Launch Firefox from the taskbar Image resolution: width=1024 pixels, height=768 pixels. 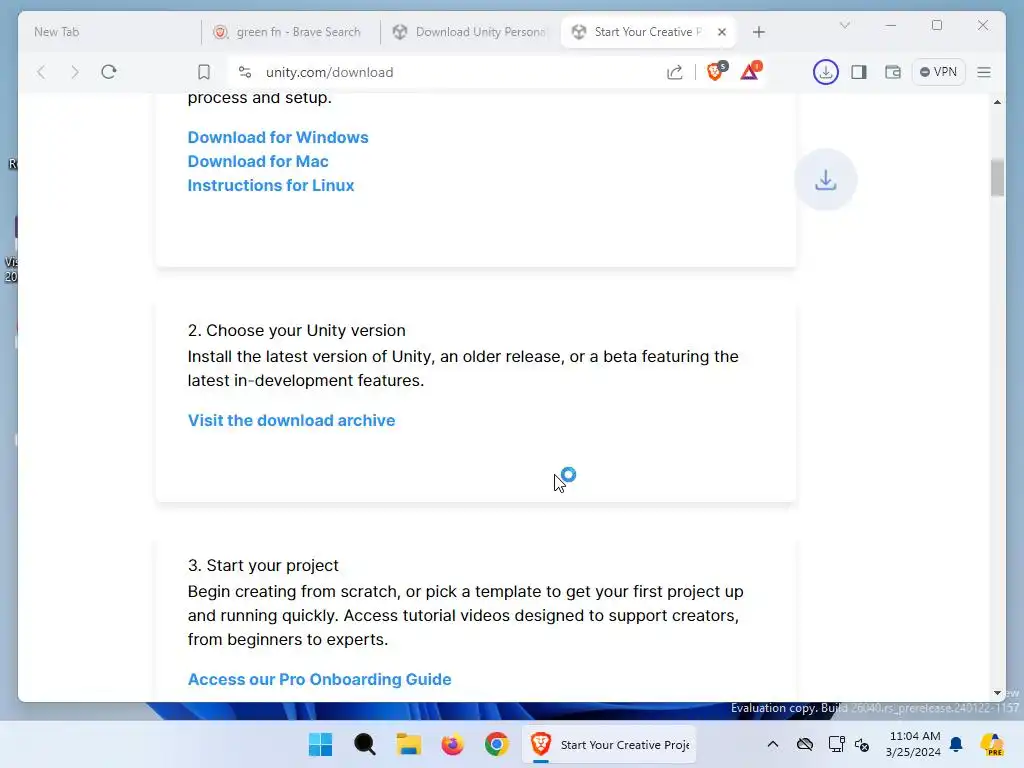(x=453, y=744)
